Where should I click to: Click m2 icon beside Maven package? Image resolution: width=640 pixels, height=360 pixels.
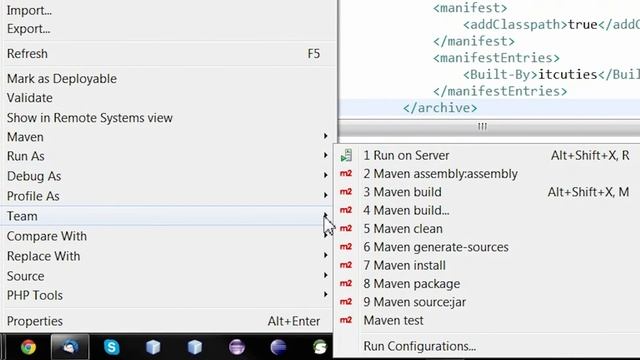point(346,284)
